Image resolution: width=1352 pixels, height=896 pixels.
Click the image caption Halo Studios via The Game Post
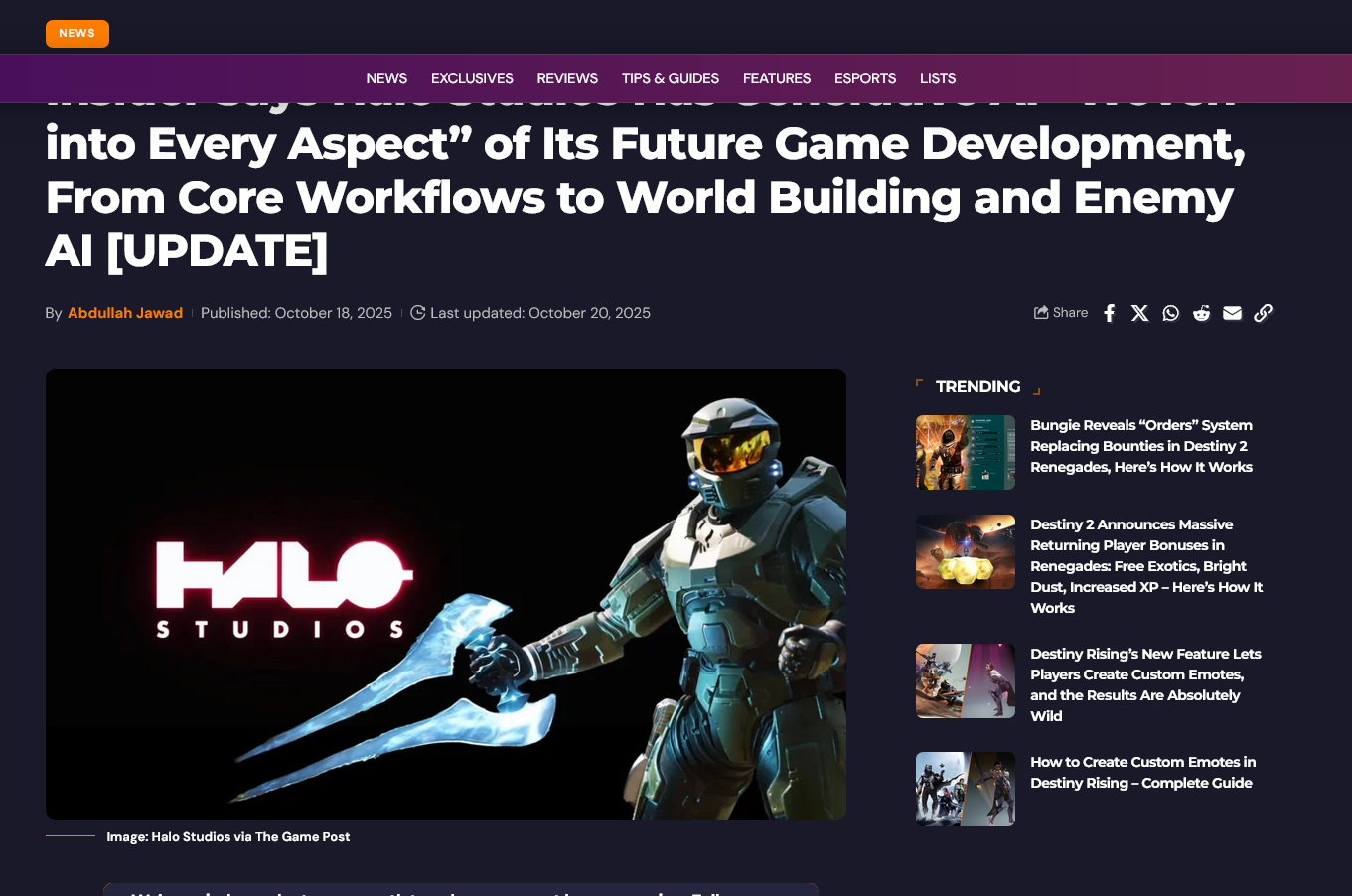click(228, 837)
